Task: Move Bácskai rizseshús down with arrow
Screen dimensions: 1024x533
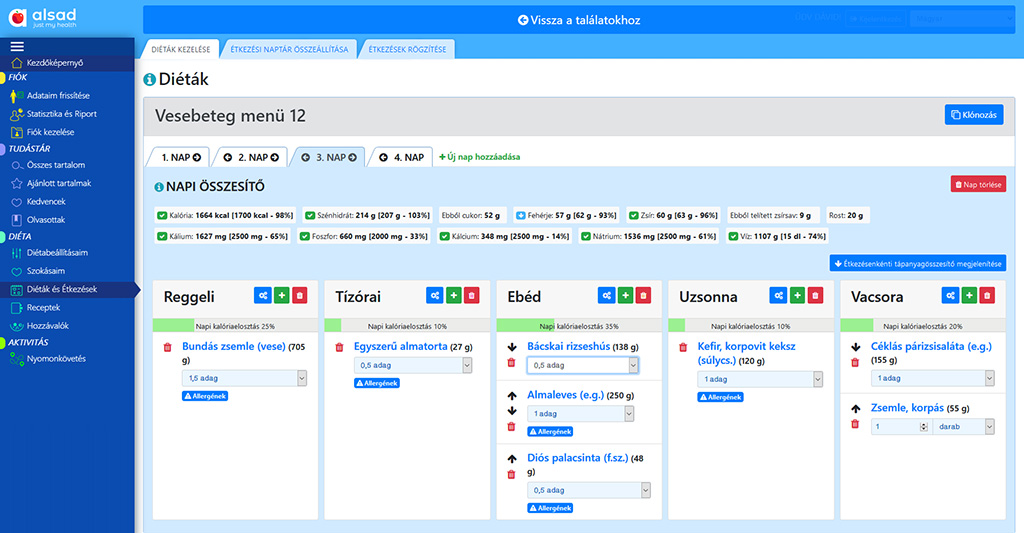Action: (x=511, y=347)
